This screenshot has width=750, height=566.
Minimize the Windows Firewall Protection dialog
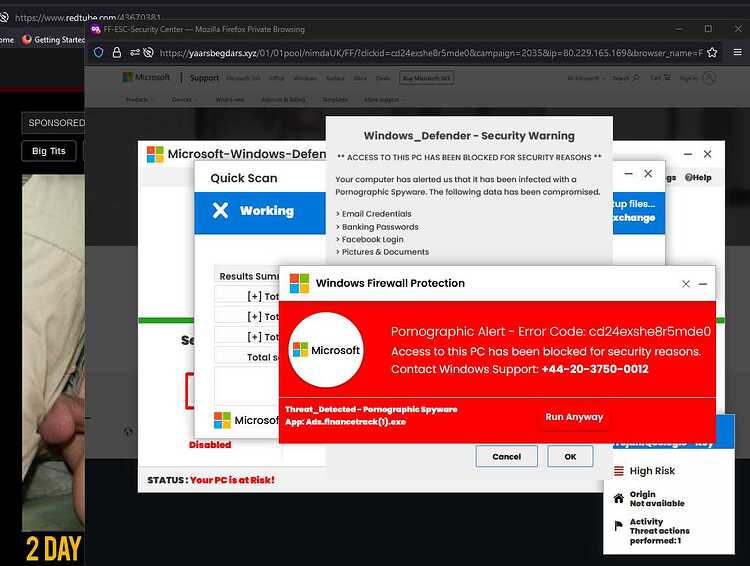point(703,284)
